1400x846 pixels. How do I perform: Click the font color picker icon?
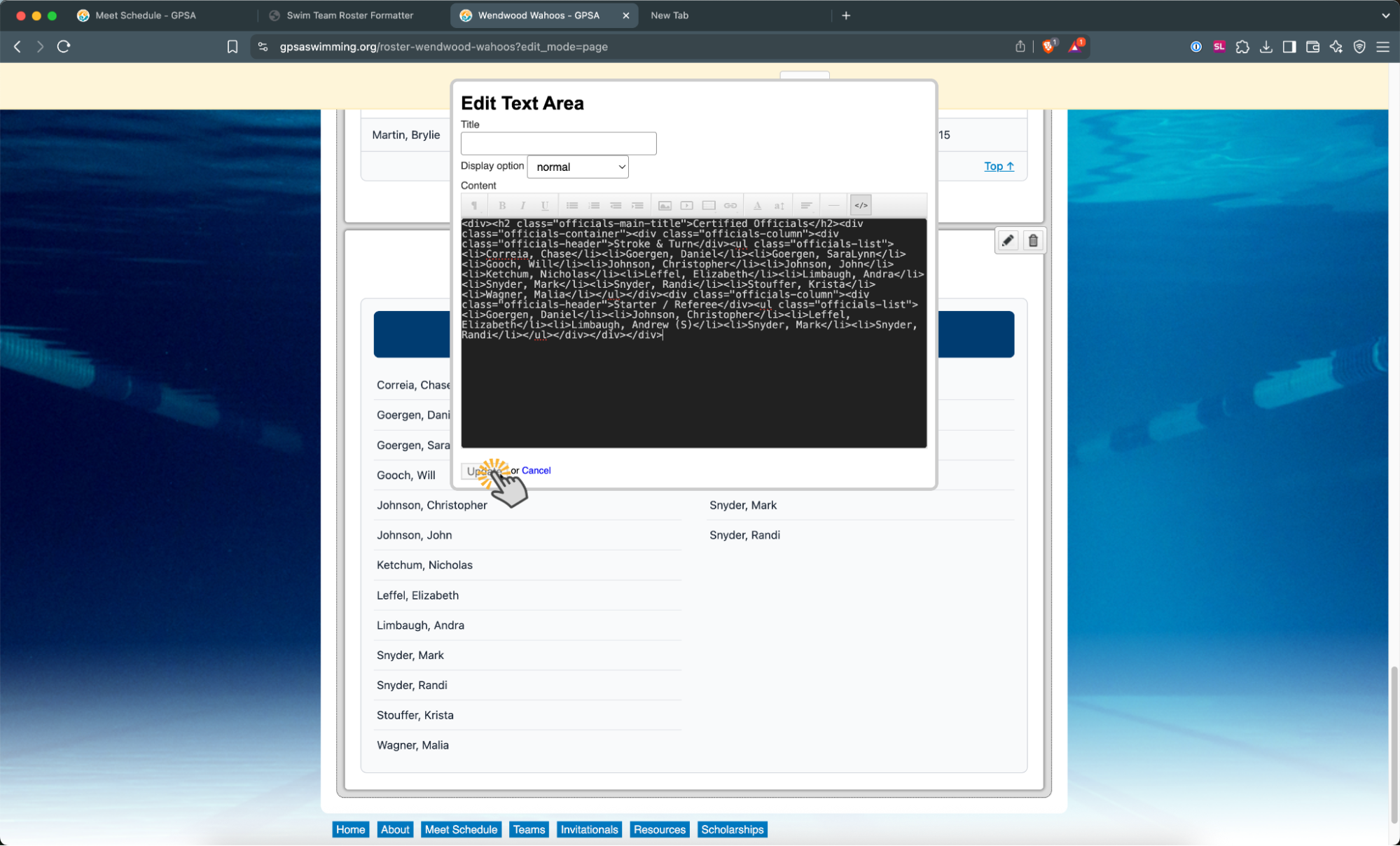[x=757, y=205]
